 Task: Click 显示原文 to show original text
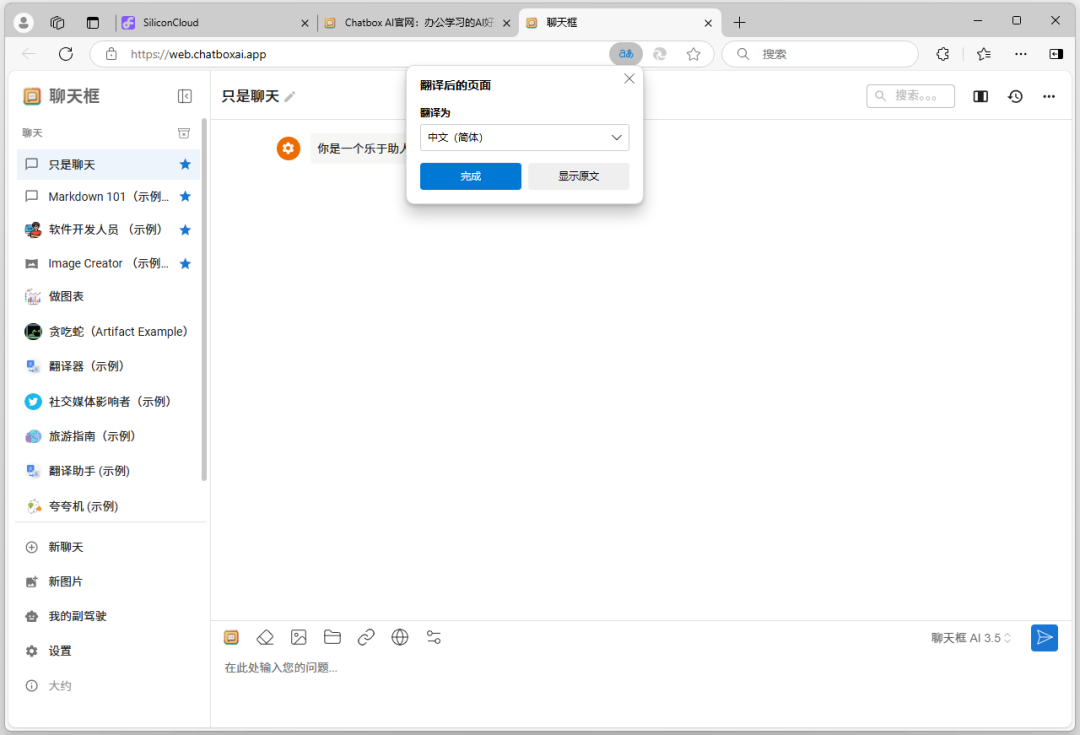578,176
